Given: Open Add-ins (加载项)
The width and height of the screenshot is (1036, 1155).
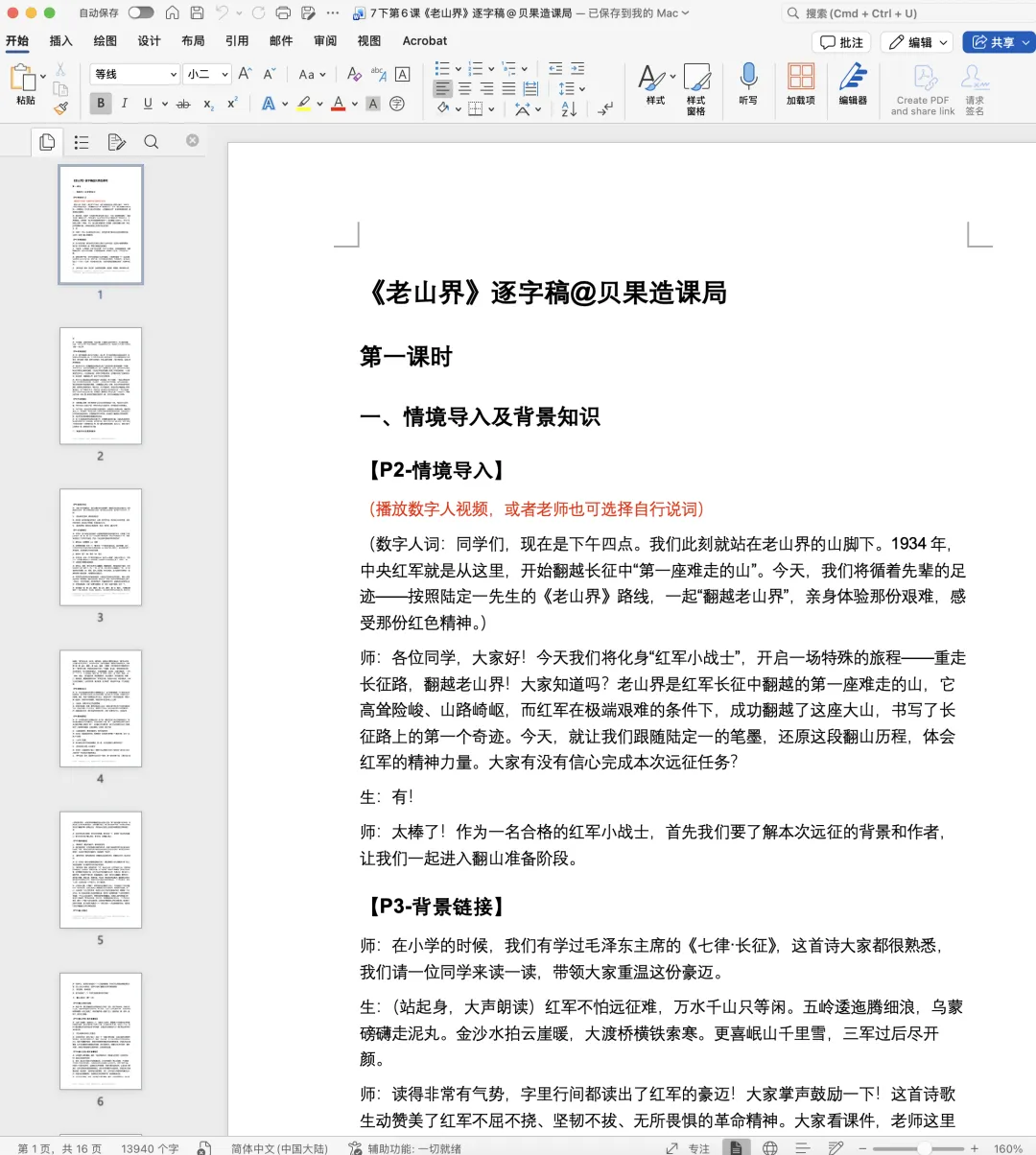Looking at the screenshot, I should point(801,83).
